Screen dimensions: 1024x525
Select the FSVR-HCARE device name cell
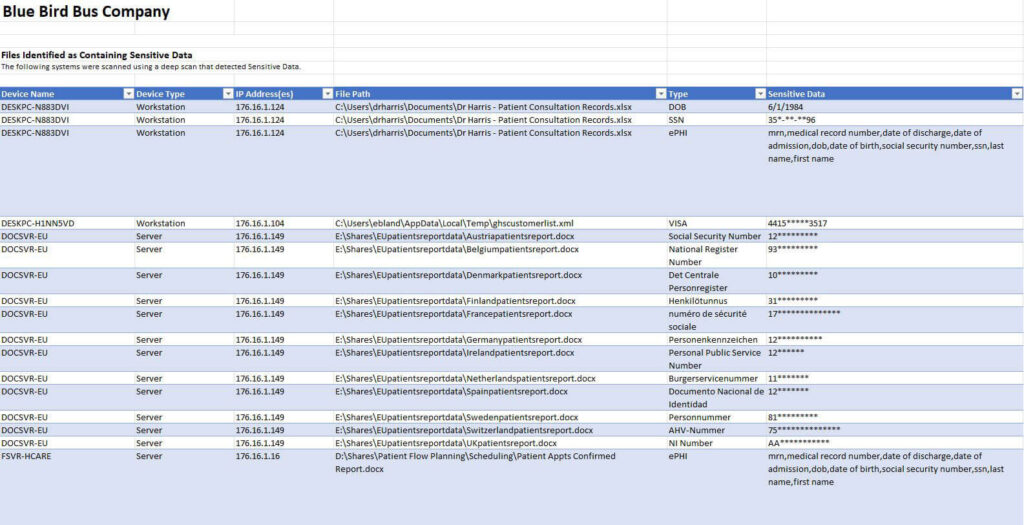(x=30, y=456)
